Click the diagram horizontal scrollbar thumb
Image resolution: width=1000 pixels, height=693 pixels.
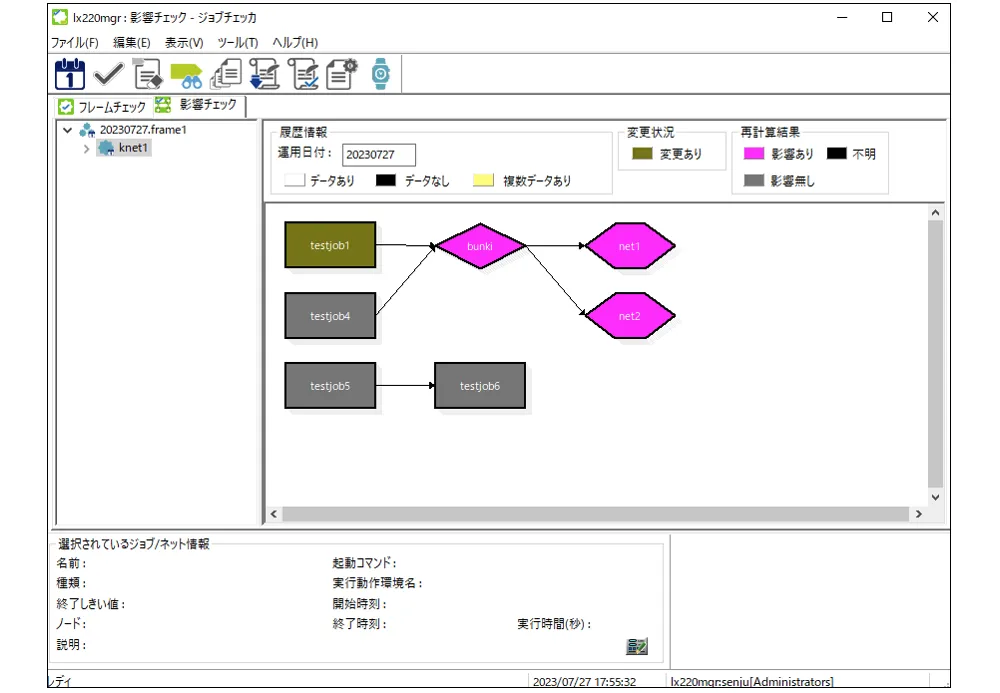[596, 514]
